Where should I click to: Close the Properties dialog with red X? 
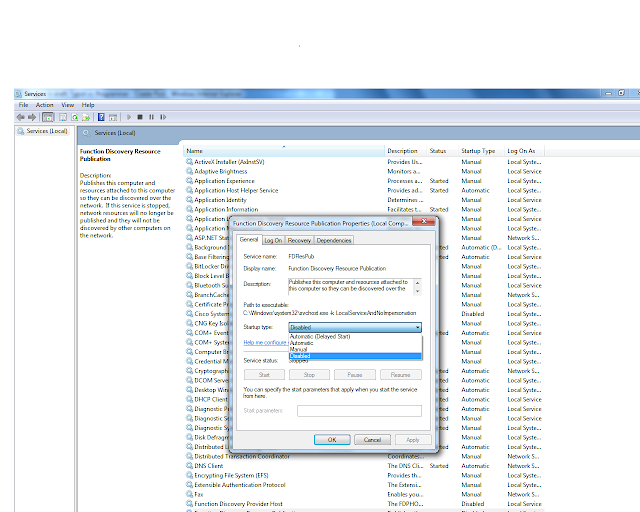click(x=424, y=222)
